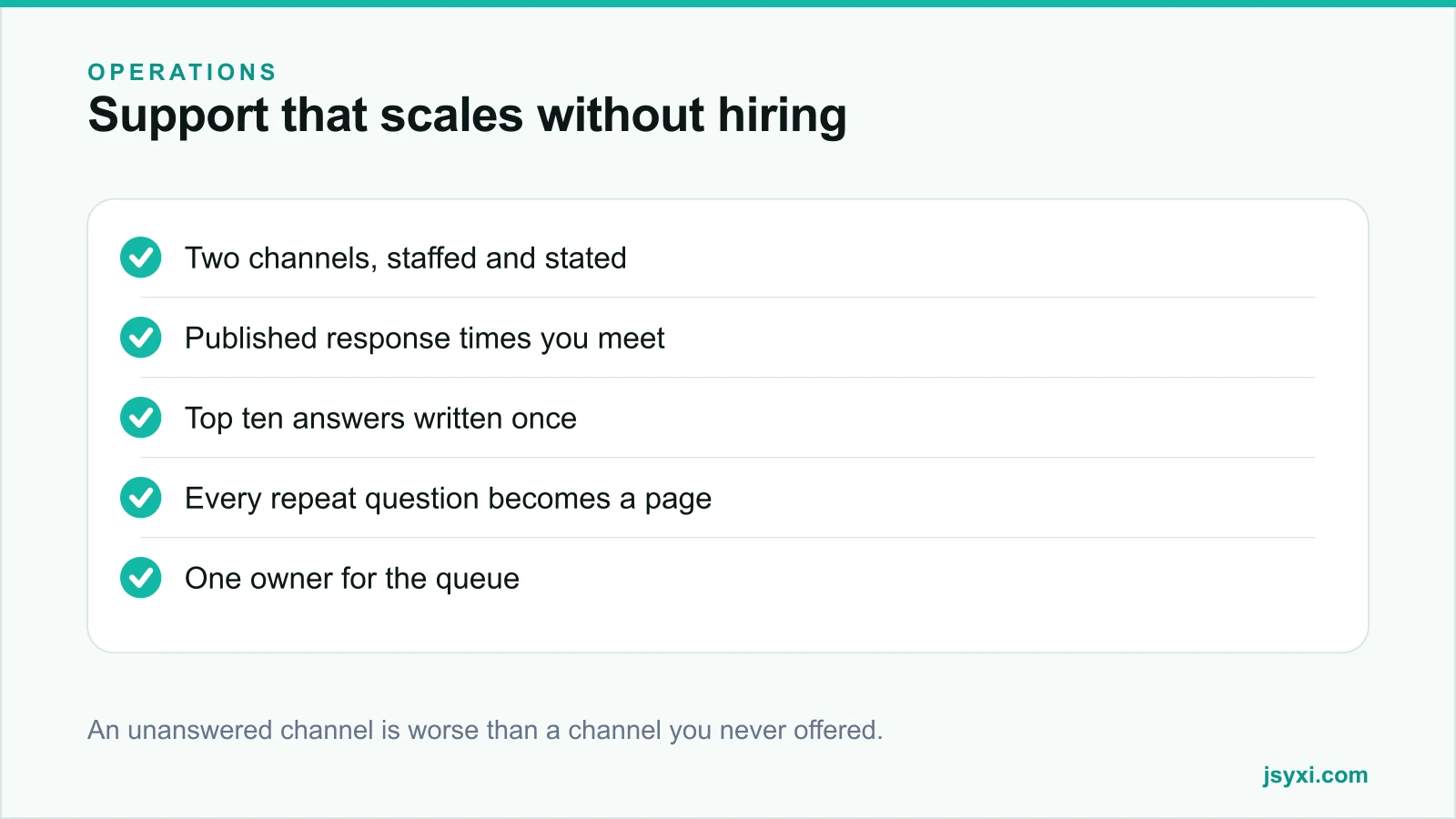This screenshot has width=1456, height=819.
Task: Select the checkmark next to Published response times
Action: (141, 338)
